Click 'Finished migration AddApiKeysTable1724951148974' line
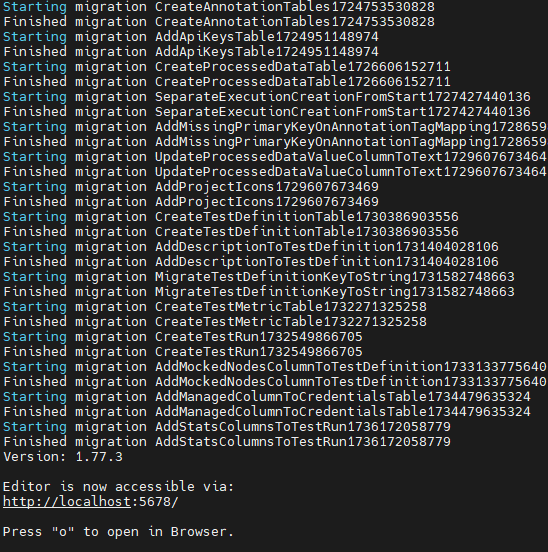This screenshot has height=552, width=548. coord(191,52)
